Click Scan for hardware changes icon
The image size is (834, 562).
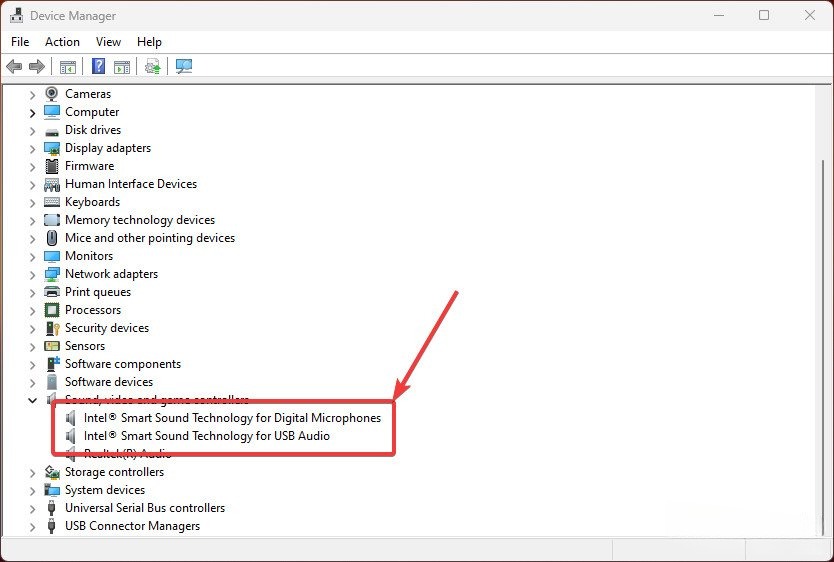pos(184,67)
